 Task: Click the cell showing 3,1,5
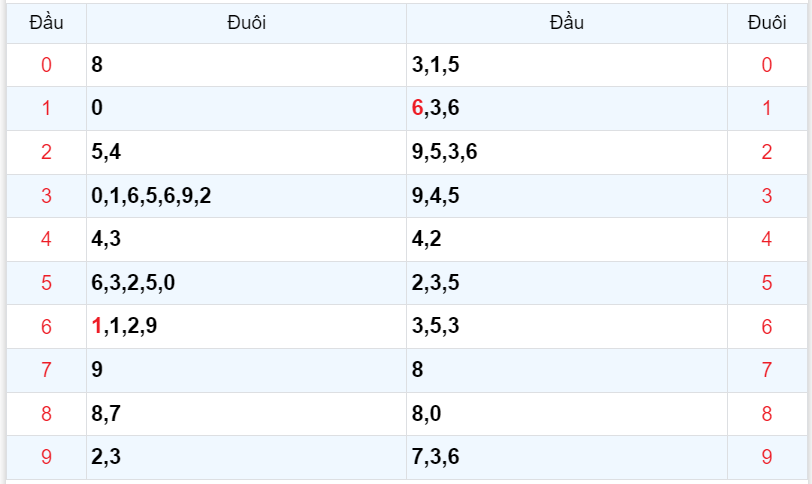pyautogui.click(x=435, y=66)
